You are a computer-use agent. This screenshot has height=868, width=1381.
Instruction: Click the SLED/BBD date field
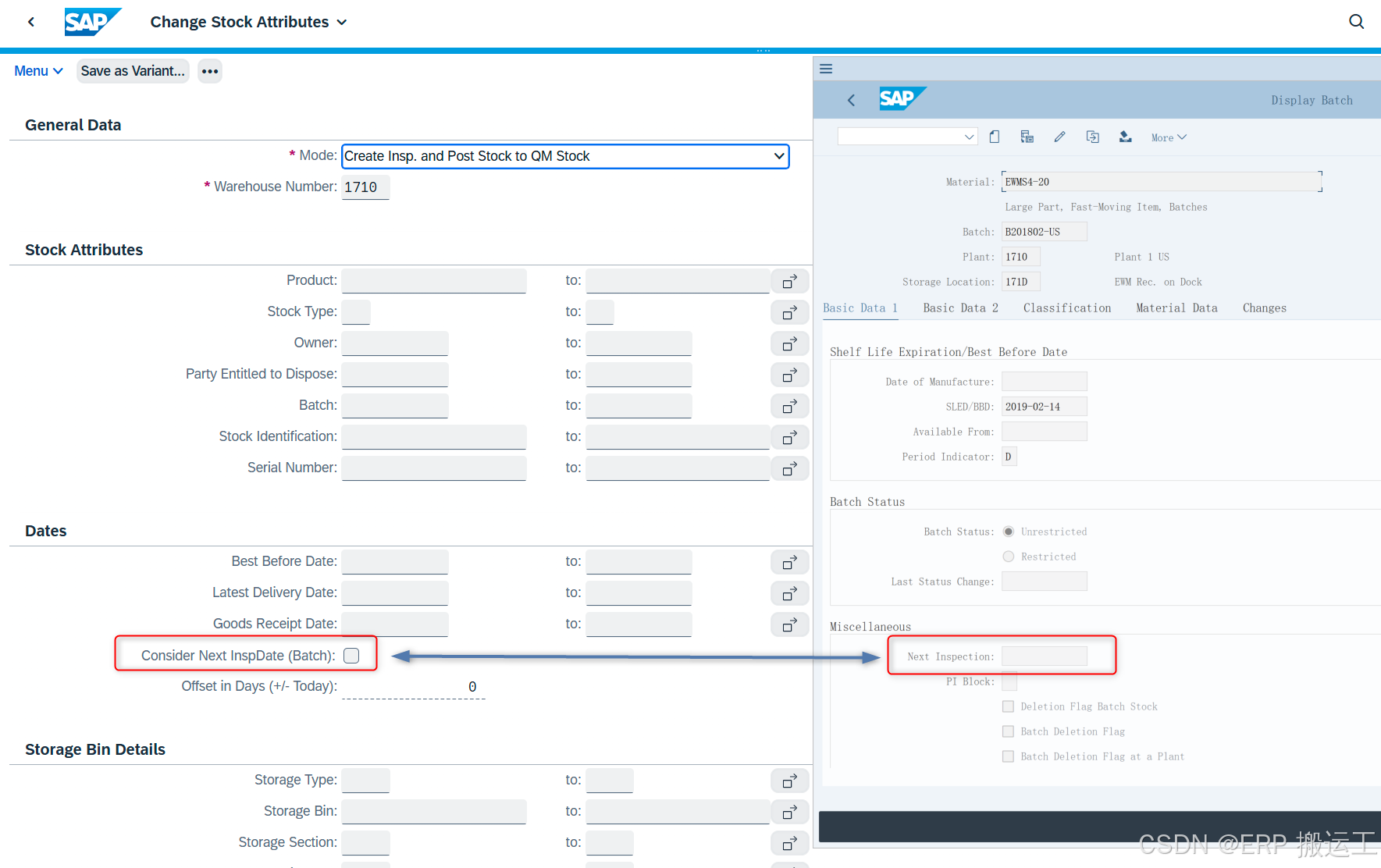coord(1045,407)
